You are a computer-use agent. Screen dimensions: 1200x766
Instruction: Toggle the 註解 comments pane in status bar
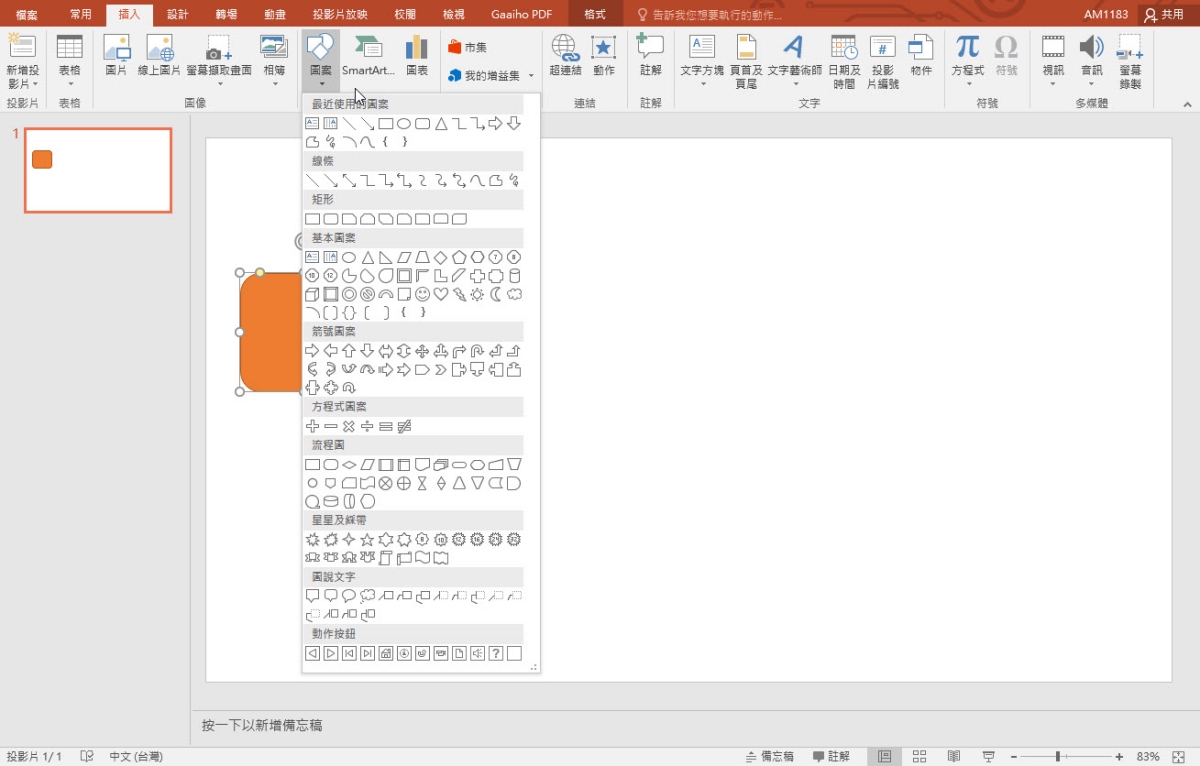tap(831, 756)
